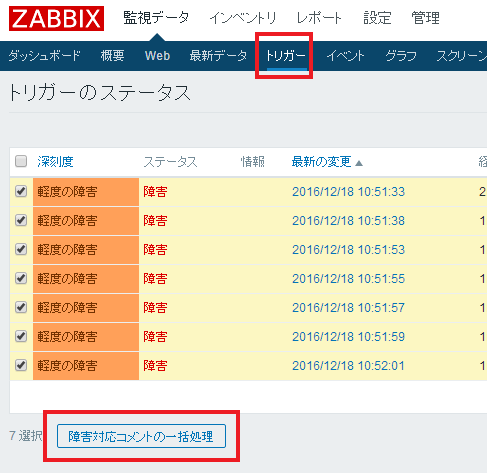This screenshot has height=473, width=487.
Task: Sort by the 深刻度 column header
Action: pos(55,162)
